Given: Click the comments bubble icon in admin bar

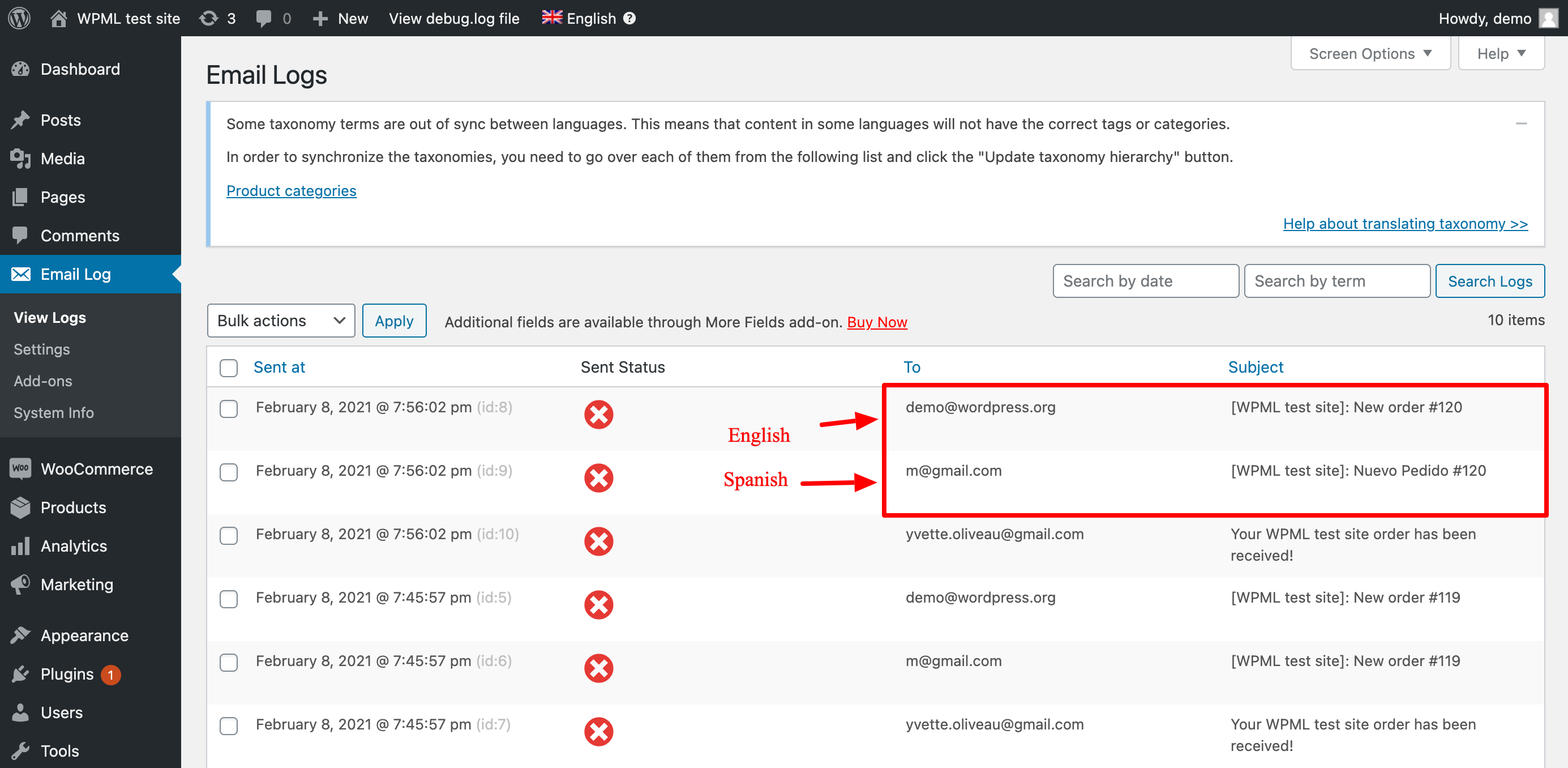Looking at the screenshot, I should point(264,18).
